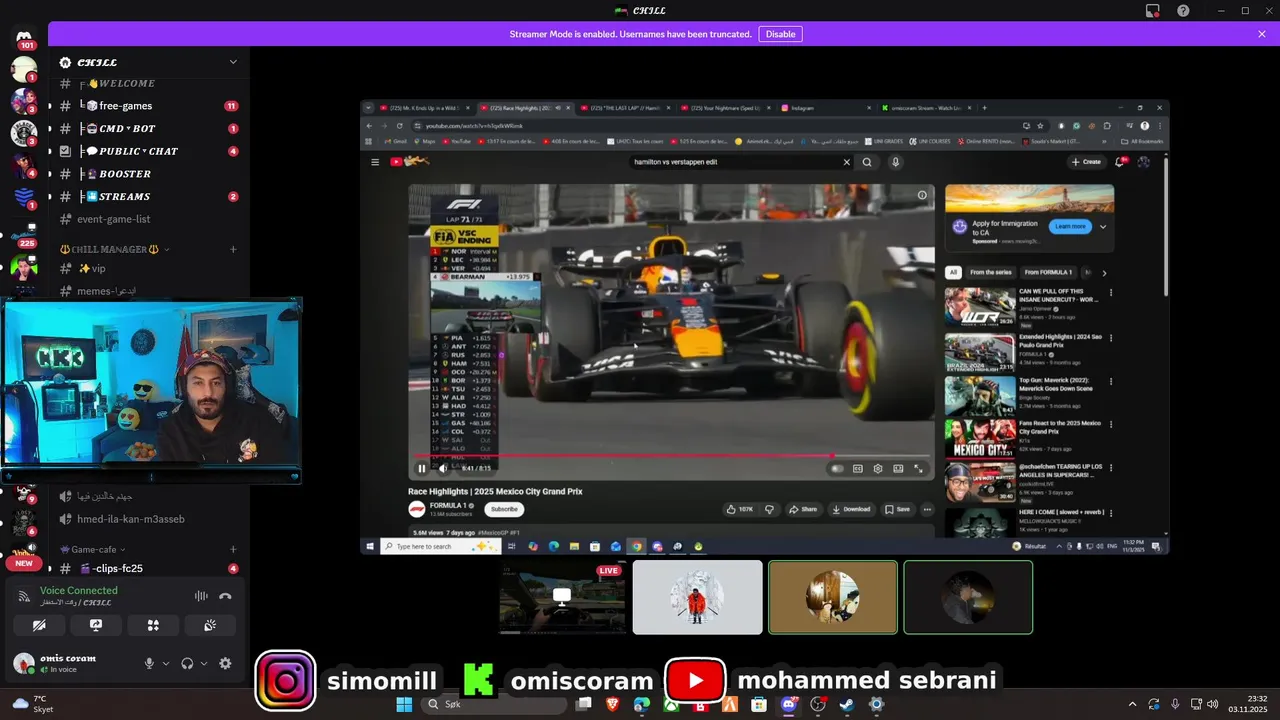Open the vip channel
Screen dimensions: 1280x720
[148, 268]
